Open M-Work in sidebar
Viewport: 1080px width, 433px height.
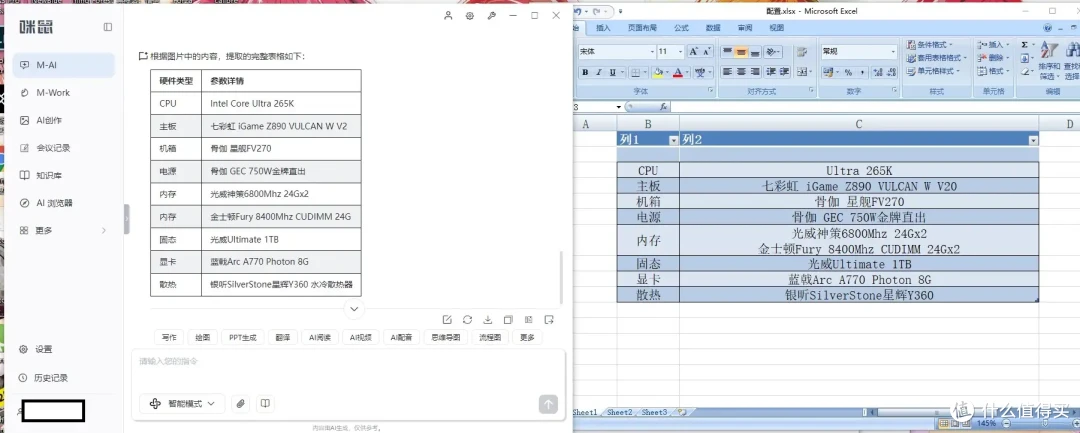(x=63, y=92)
